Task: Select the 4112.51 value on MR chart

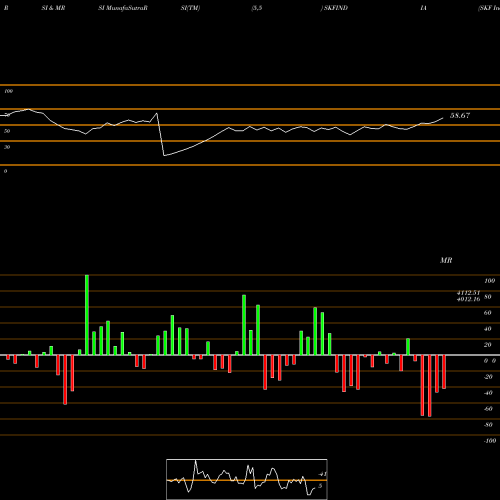Action: [x=468, y=293]
